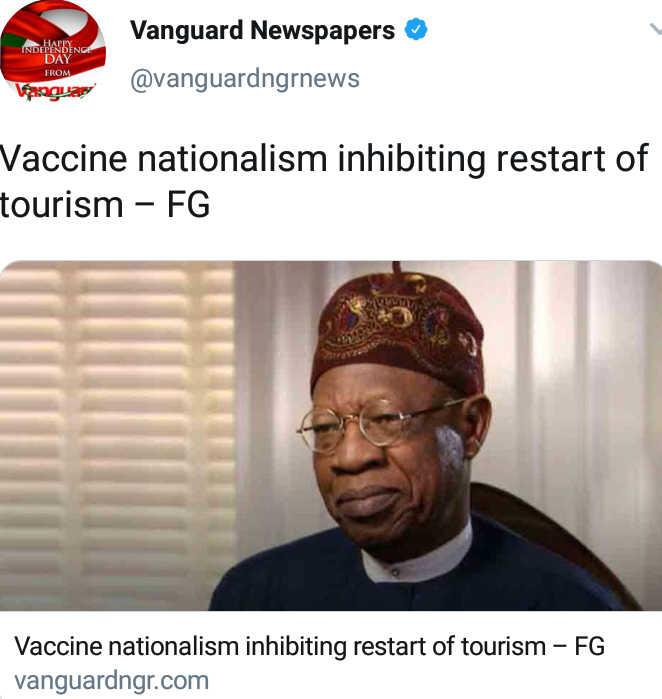Open the Vanguard profile avatar

(53, 50)
